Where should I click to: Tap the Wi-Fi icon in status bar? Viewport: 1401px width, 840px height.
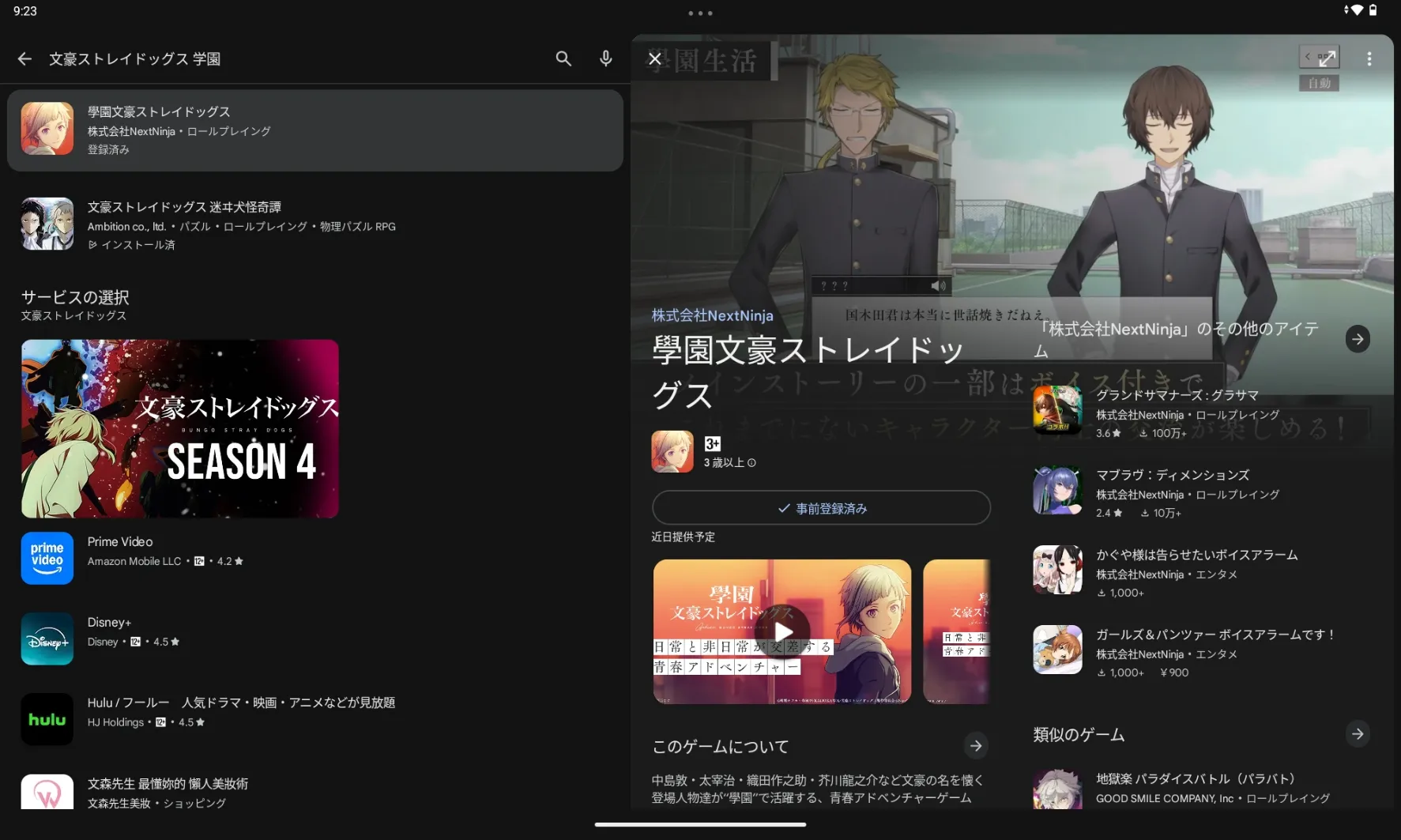pyautogui.click(x=1356, y=10)
